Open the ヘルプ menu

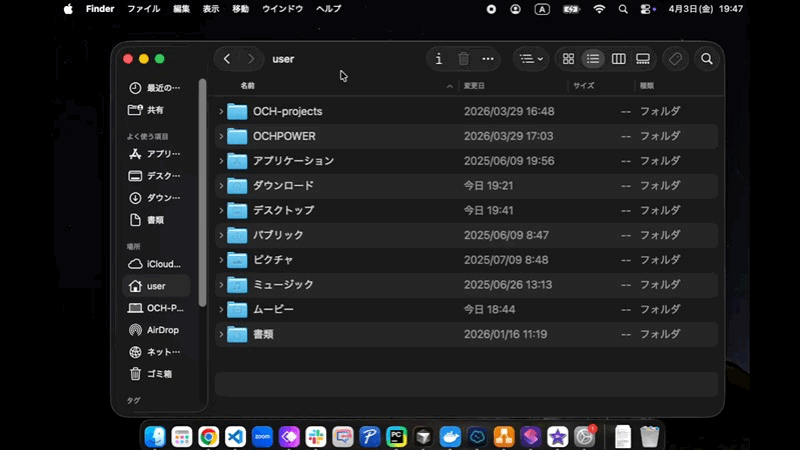pos(329,9)
